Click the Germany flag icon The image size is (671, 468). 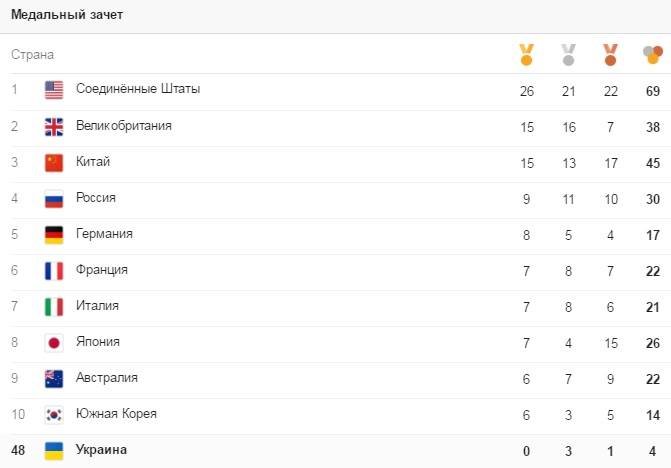coord(54,234)
